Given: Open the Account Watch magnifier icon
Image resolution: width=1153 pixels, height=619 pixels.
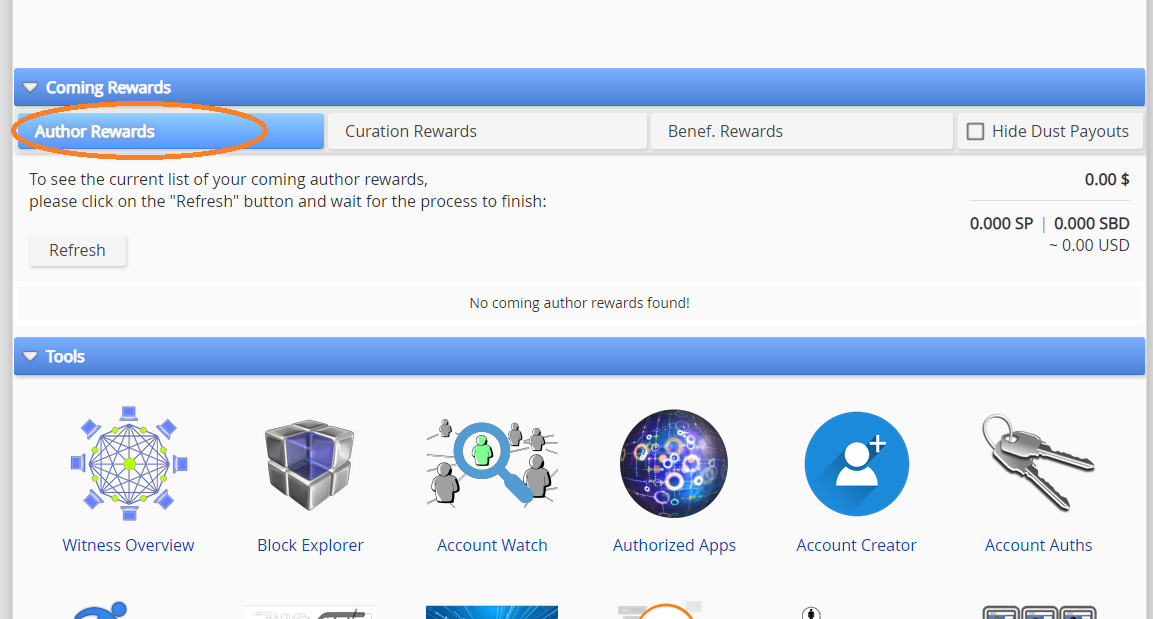Looking at the screenshot, I should tap(492, 462).
